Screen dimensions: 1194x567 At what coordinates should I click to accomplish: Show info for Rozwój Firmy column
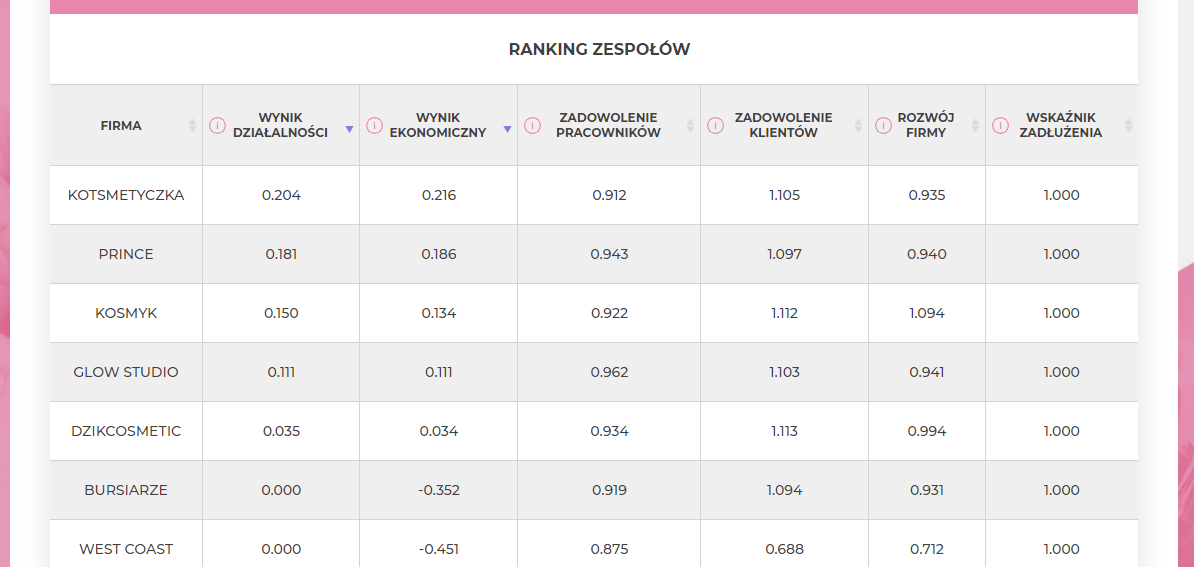pyautogui.click(x=883, y=126)
